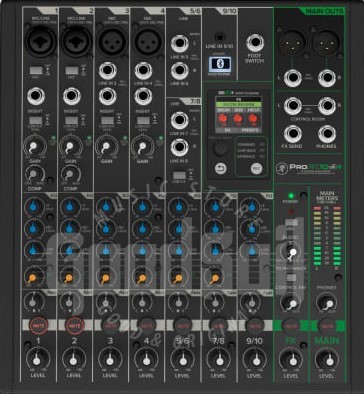This screenshot has width=364, height=394.
Task: Click the FX back arrow button
Action: click(220, 168)
